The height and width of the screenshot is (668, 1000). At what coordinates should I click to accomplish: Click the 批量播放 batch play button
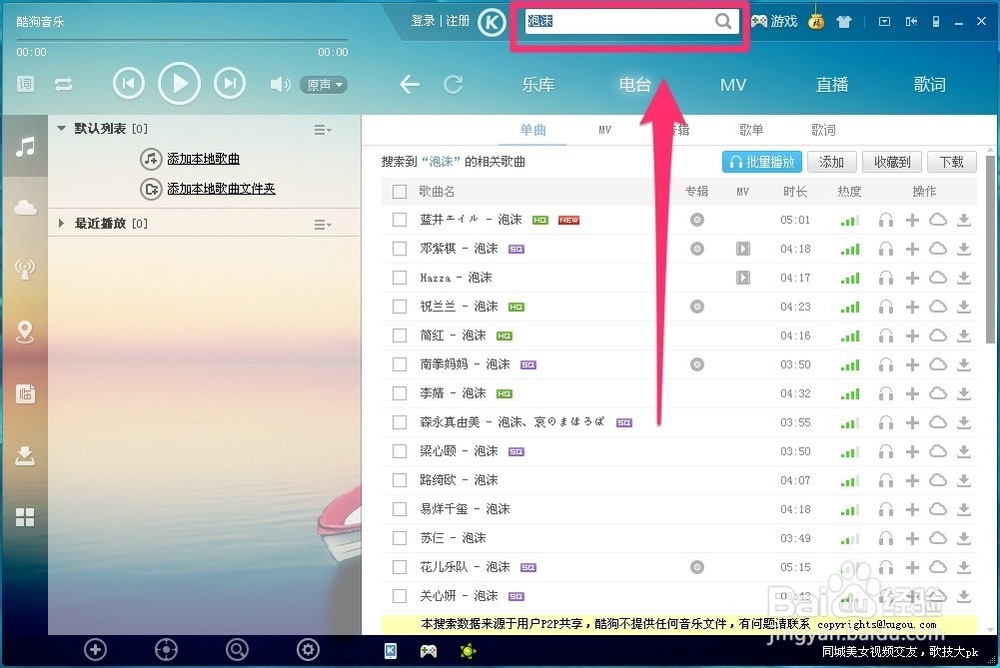click(x=761, y=161)
